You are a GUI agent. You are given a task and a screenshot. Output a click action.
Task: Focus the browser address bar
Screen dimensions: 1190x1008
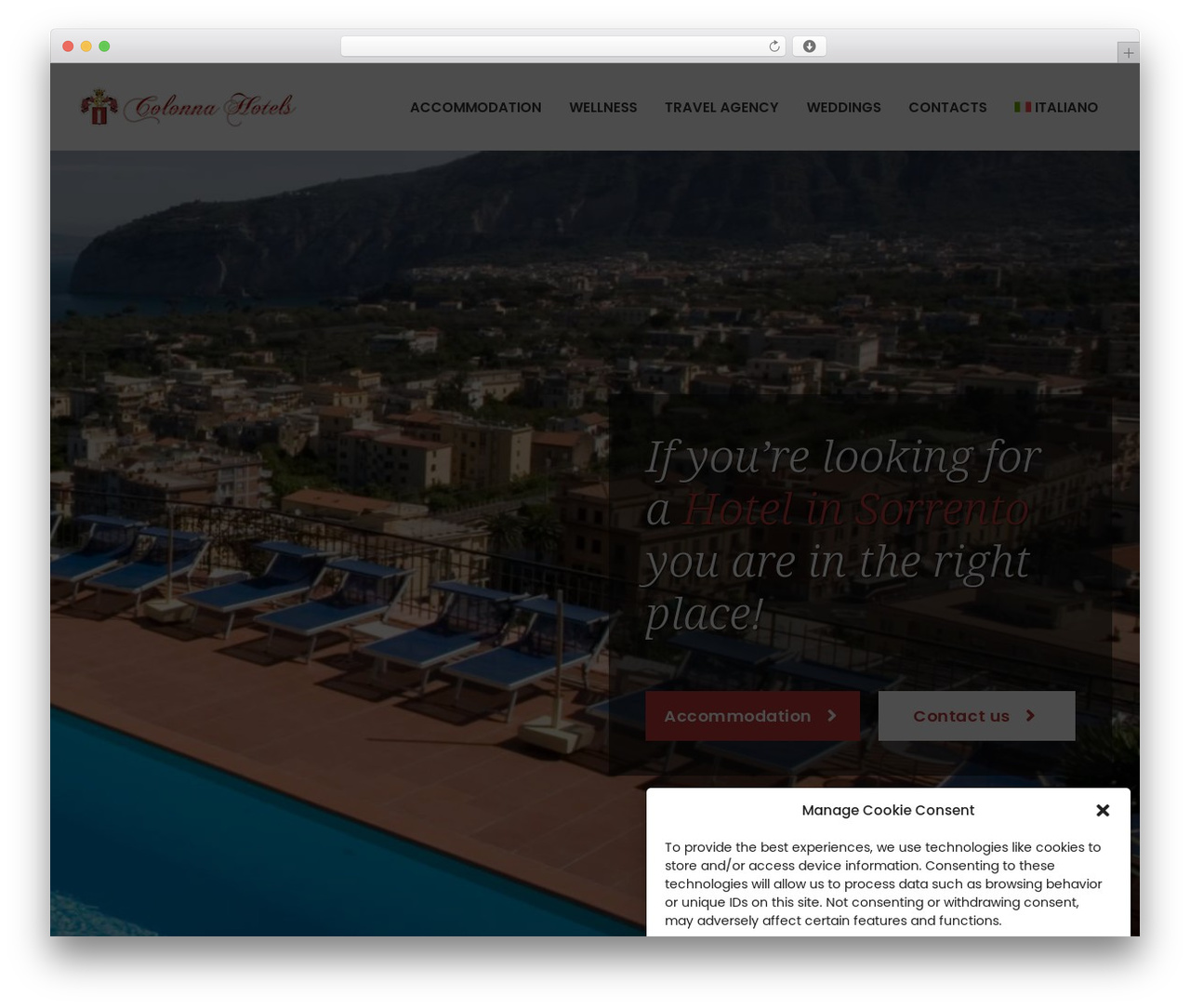tap(562, 46)
